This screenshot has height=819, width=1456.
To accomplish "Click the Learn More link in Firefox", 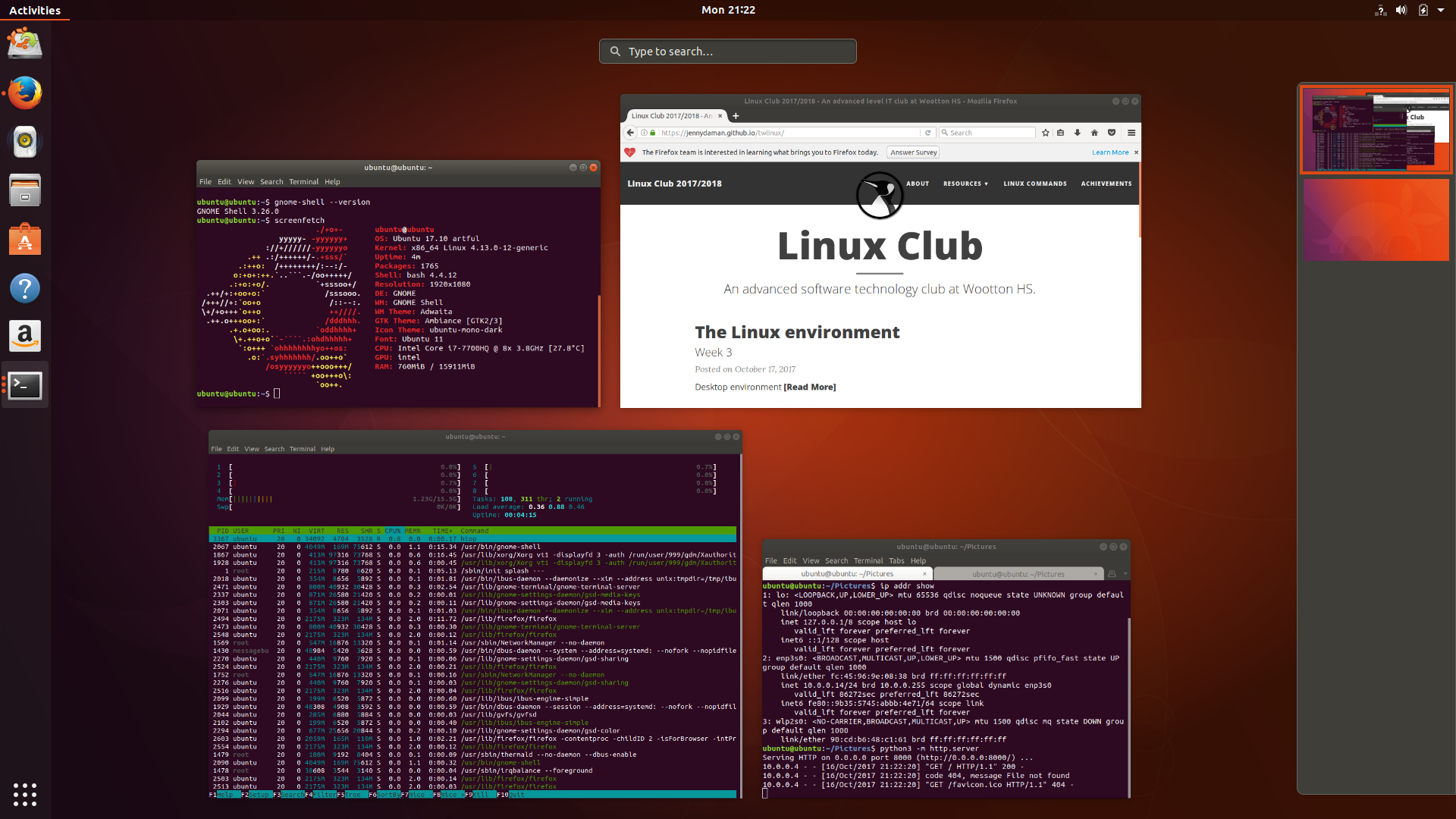I will tap(1110, 152).
